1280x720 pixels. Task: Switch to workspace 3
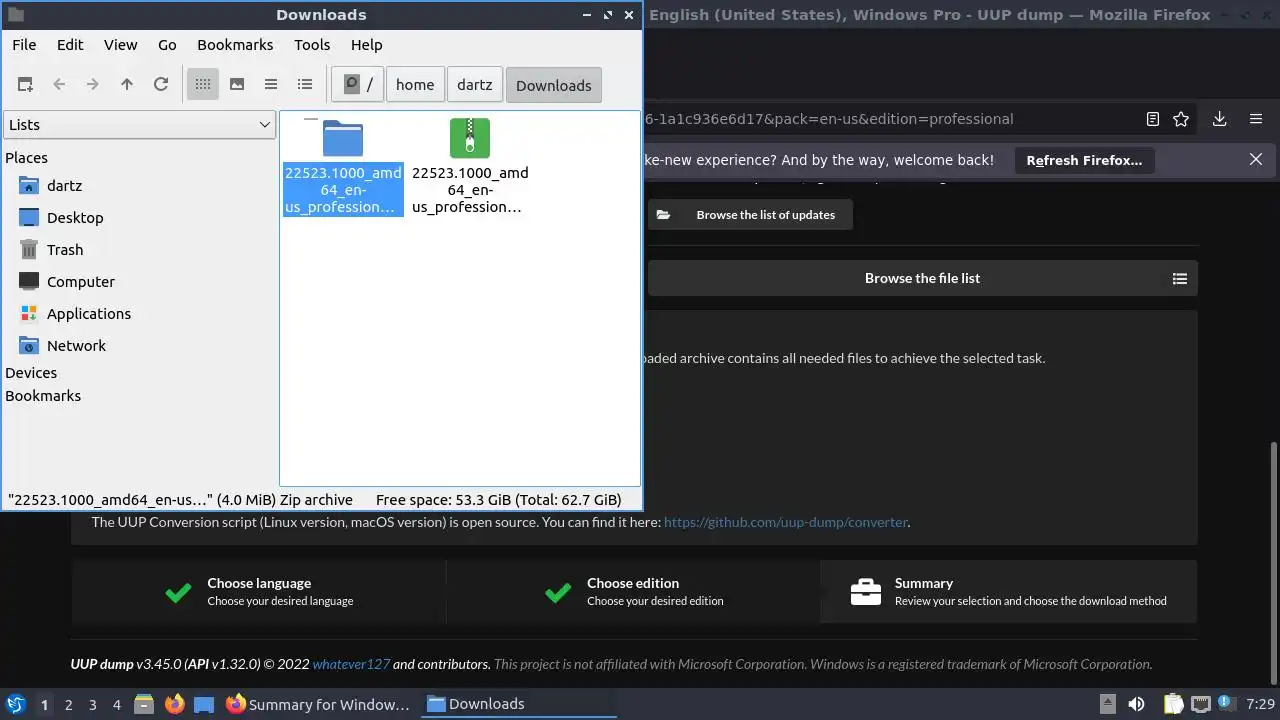[92, 705]
